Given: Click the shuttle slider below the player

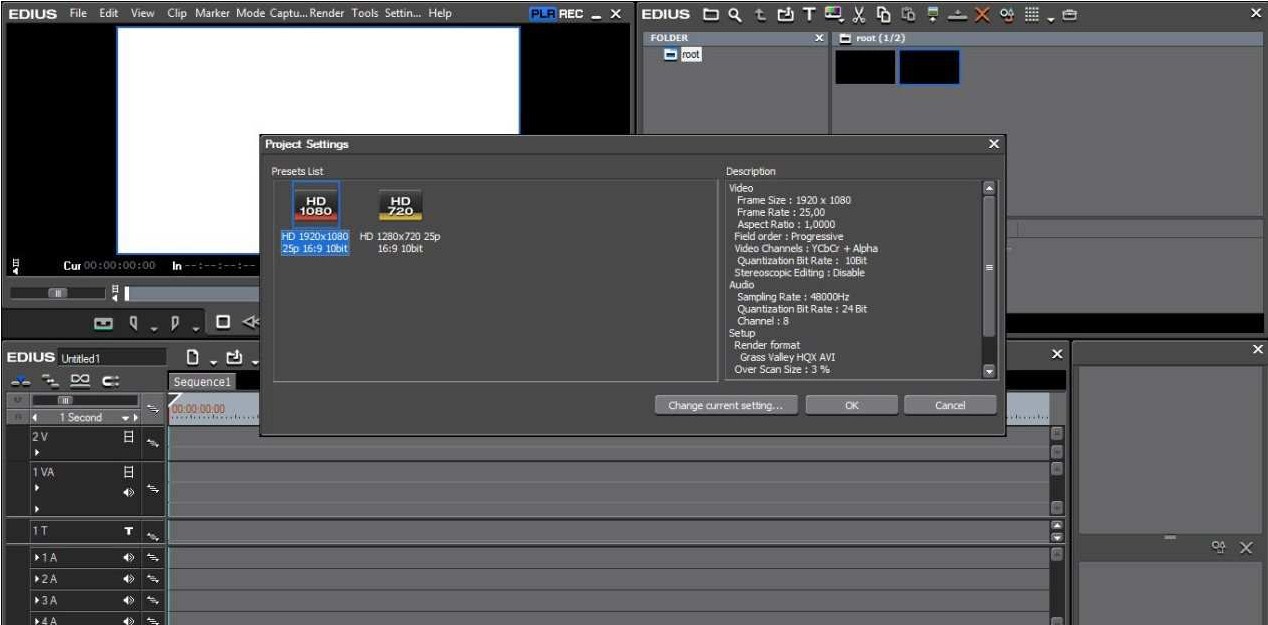Looking at the screenshot, I should point(58,293).
